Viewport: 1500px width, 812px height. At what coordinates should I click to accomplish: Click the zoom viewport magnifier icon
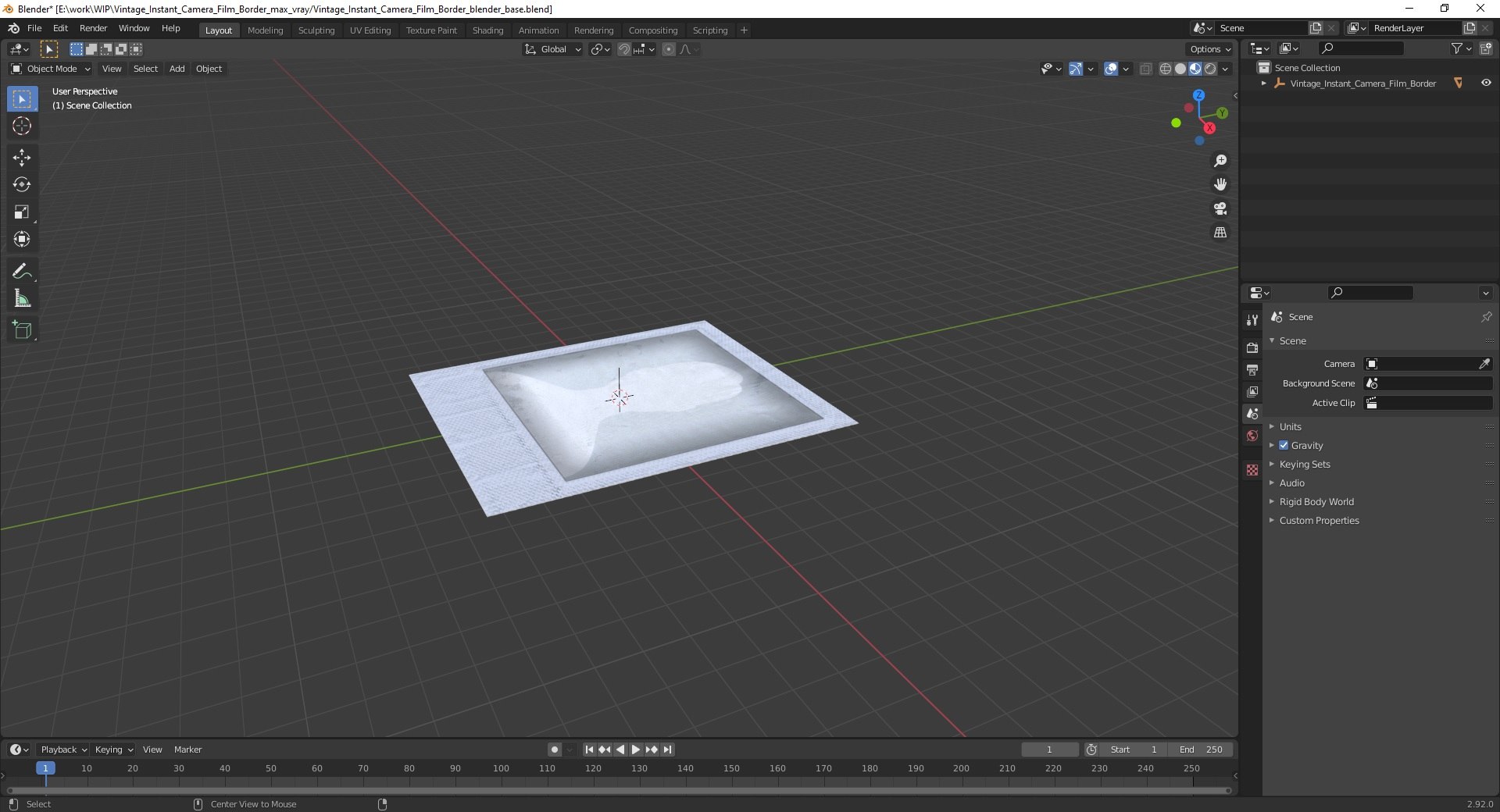[1220, 161]
